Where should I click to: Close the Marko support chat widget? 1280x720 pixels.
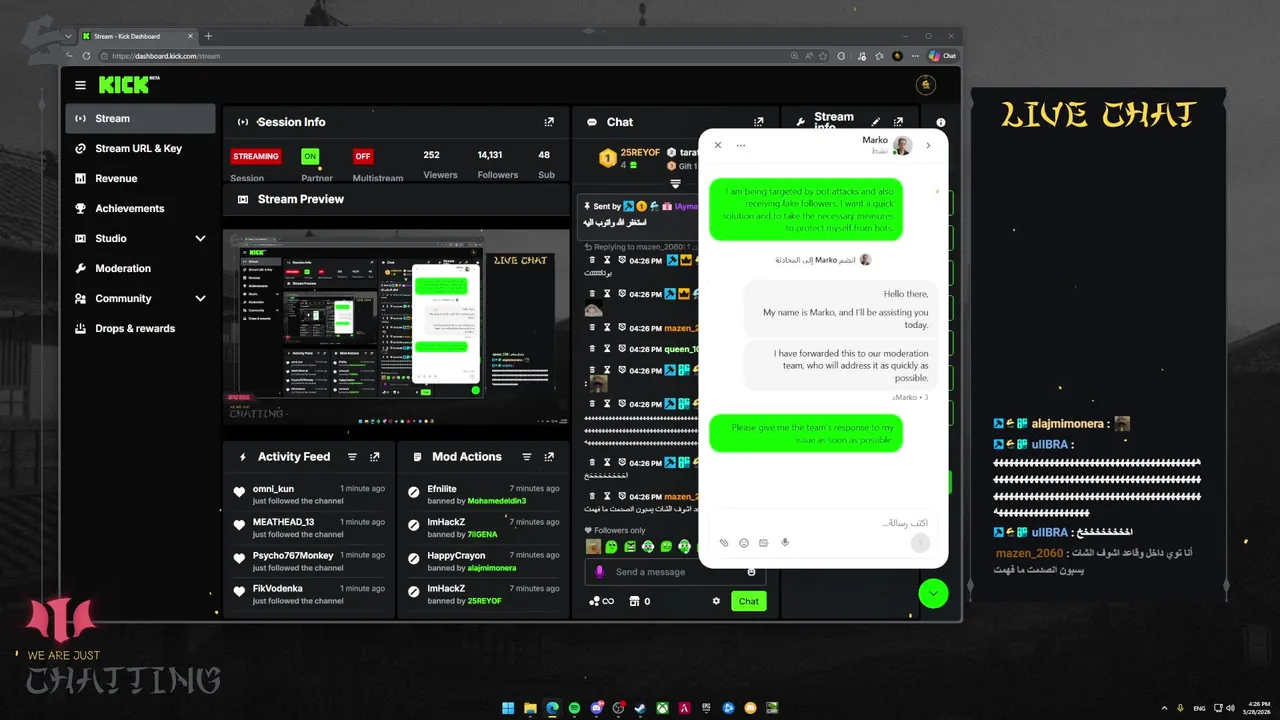click(718, 145)
